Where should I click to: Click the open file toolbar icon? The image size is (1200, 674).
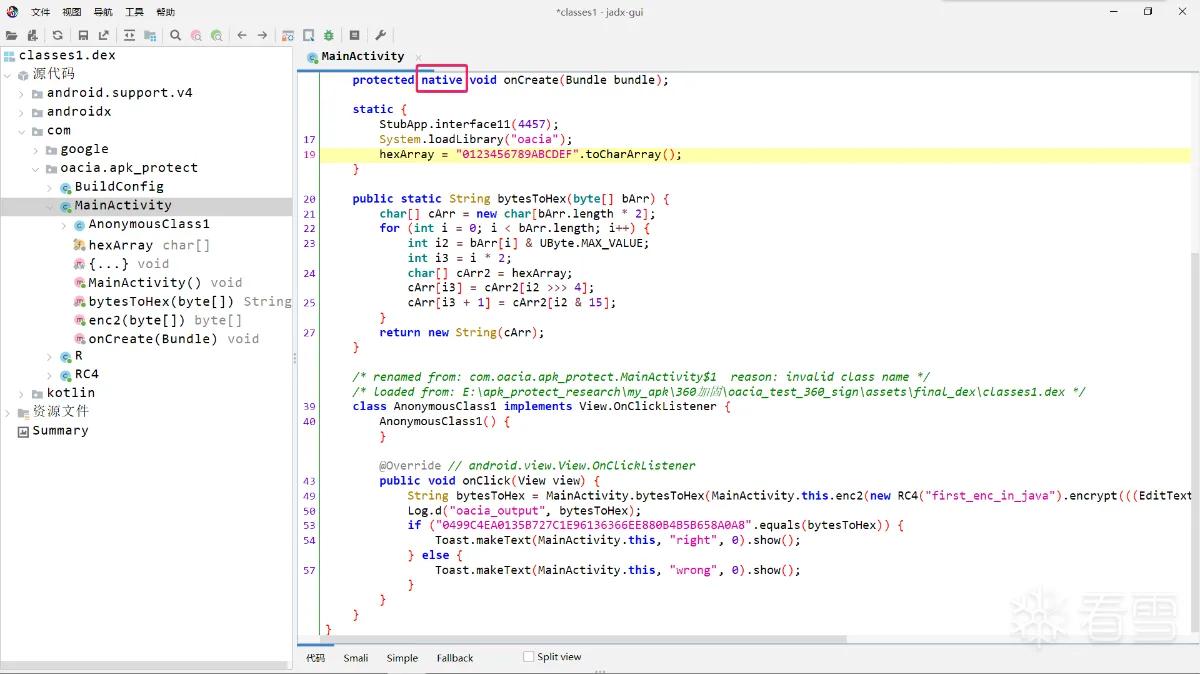(12, 35)
